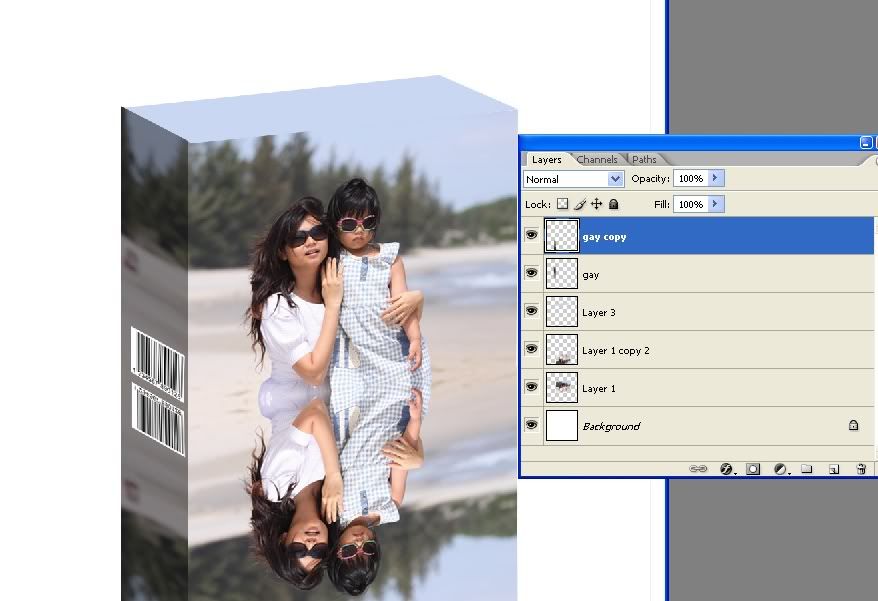Open the Normal blend mode dropdown
This screenshot has height=601, width=878.
pyautogui.click(x=574, y=179)
